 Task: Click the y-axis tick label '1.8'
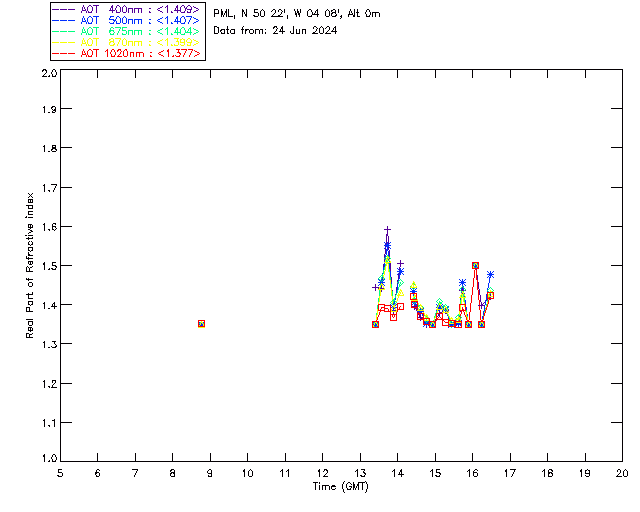pos(49,148)
